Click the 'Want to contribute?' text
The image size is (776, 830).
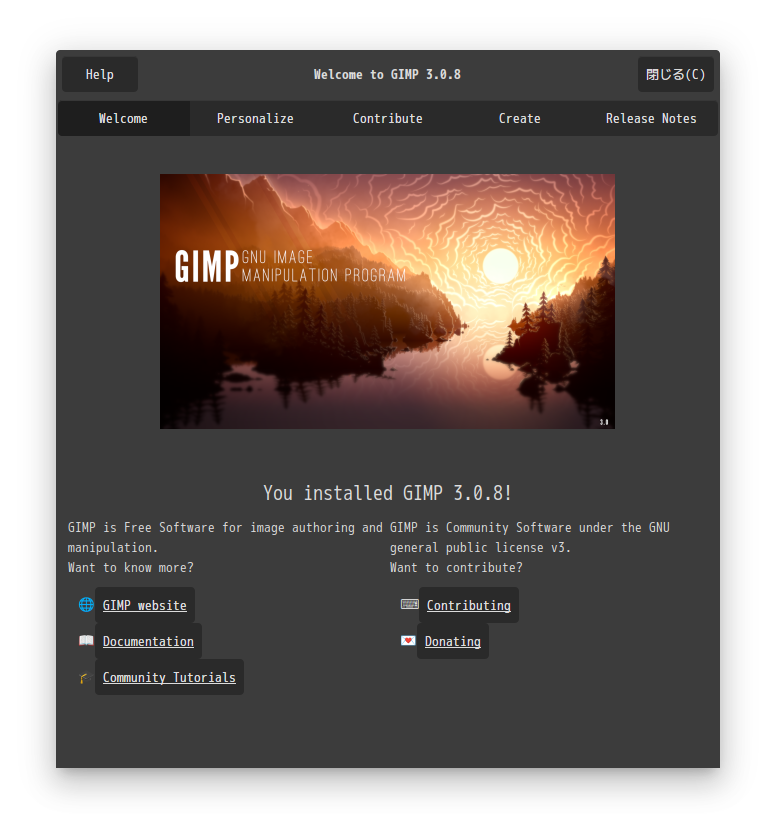tap(456, 567)
